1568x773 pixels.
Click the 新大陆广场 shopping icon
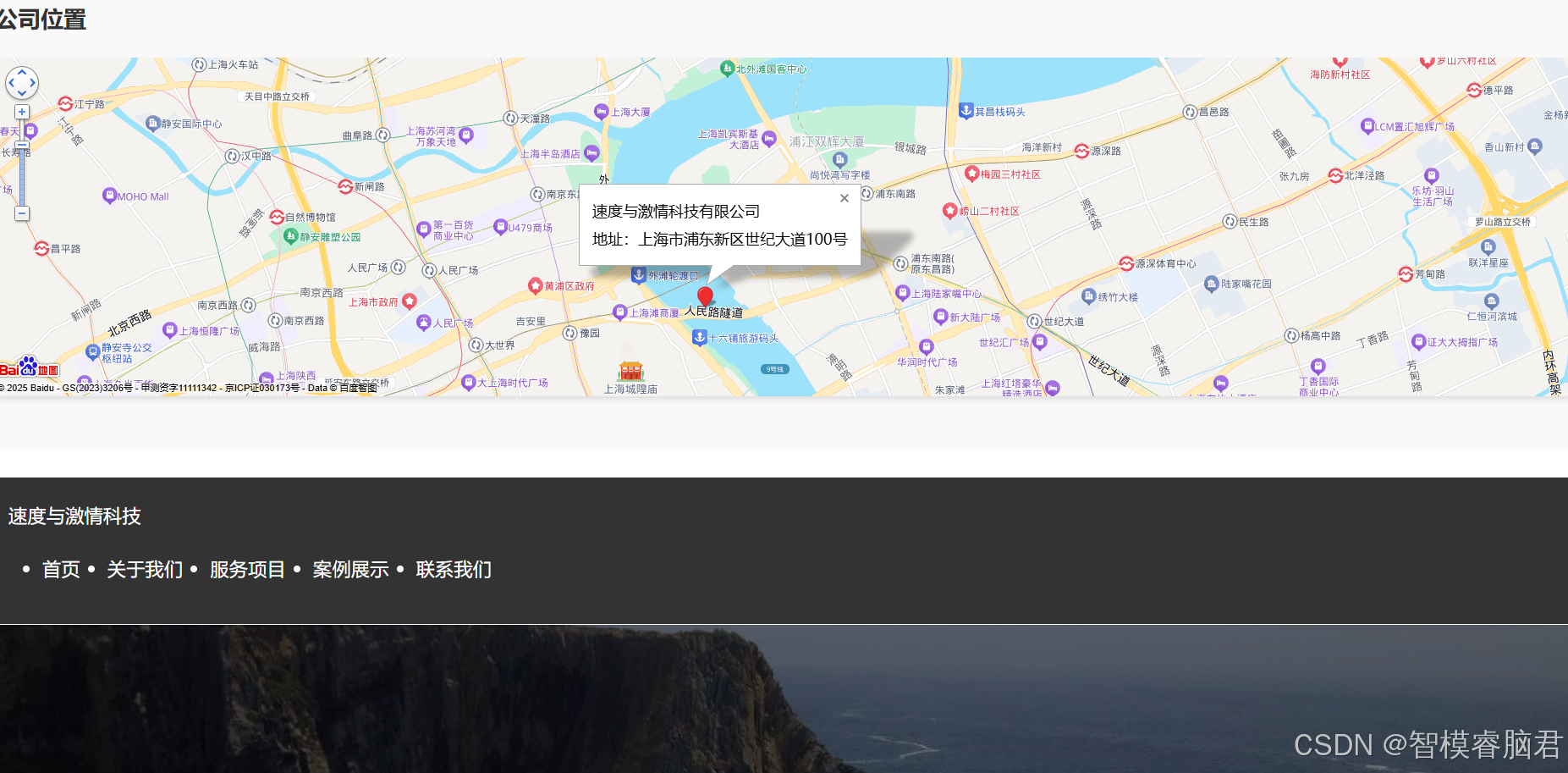pyautogui.click(x=940, y=317)
